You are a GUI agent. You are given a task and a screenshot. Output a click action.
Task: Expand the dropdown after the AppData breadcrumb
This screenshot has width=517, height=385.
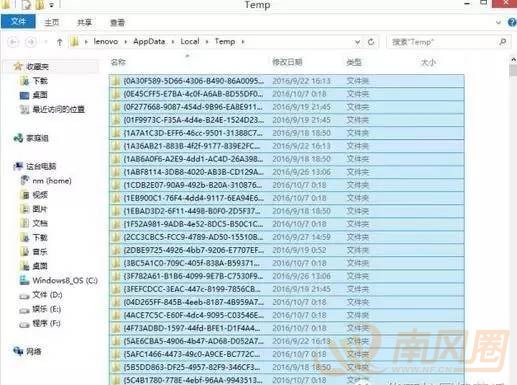173,42
